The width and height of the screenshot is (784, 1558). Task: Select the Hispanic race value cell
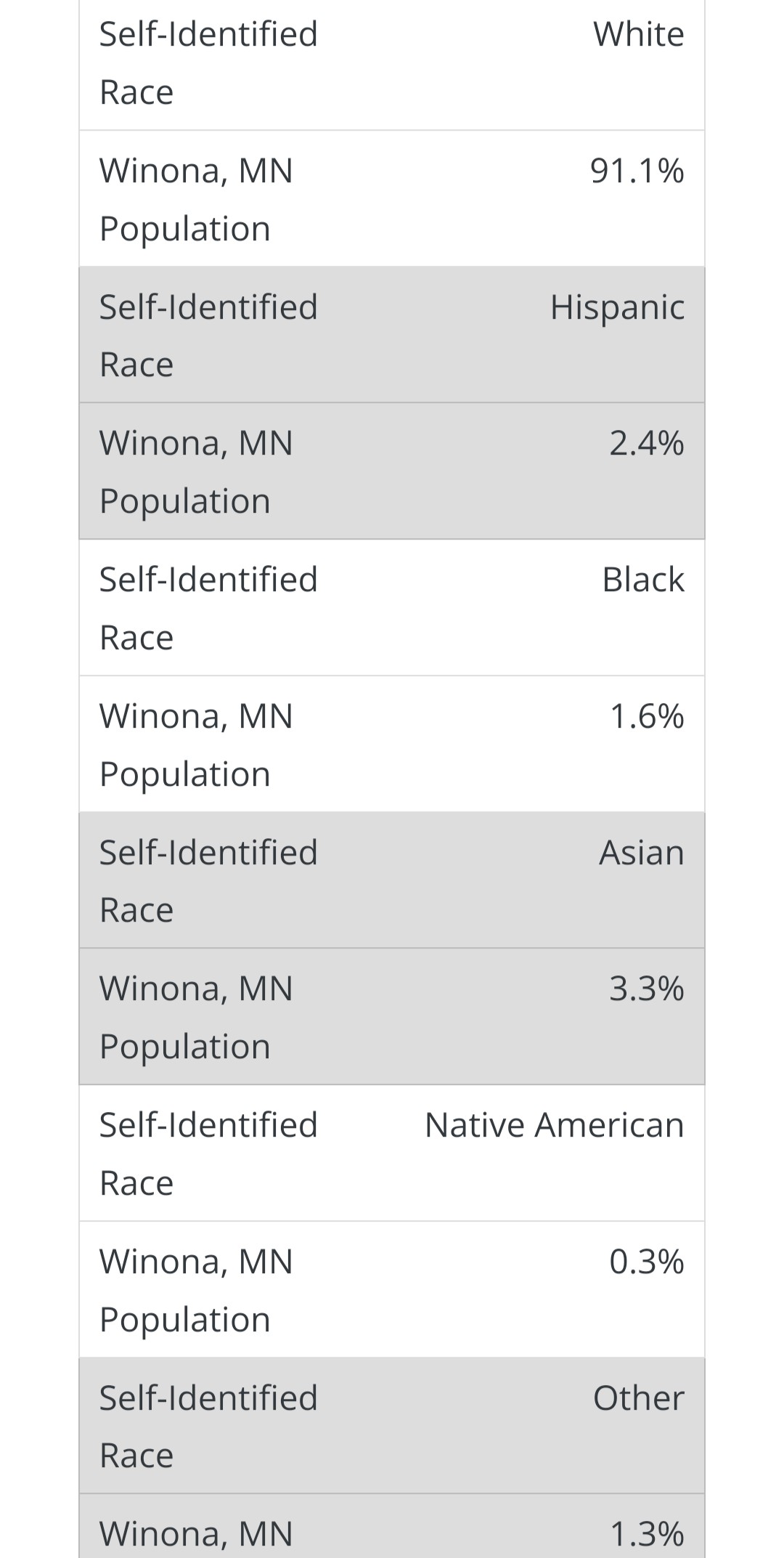tap(617, 307)
